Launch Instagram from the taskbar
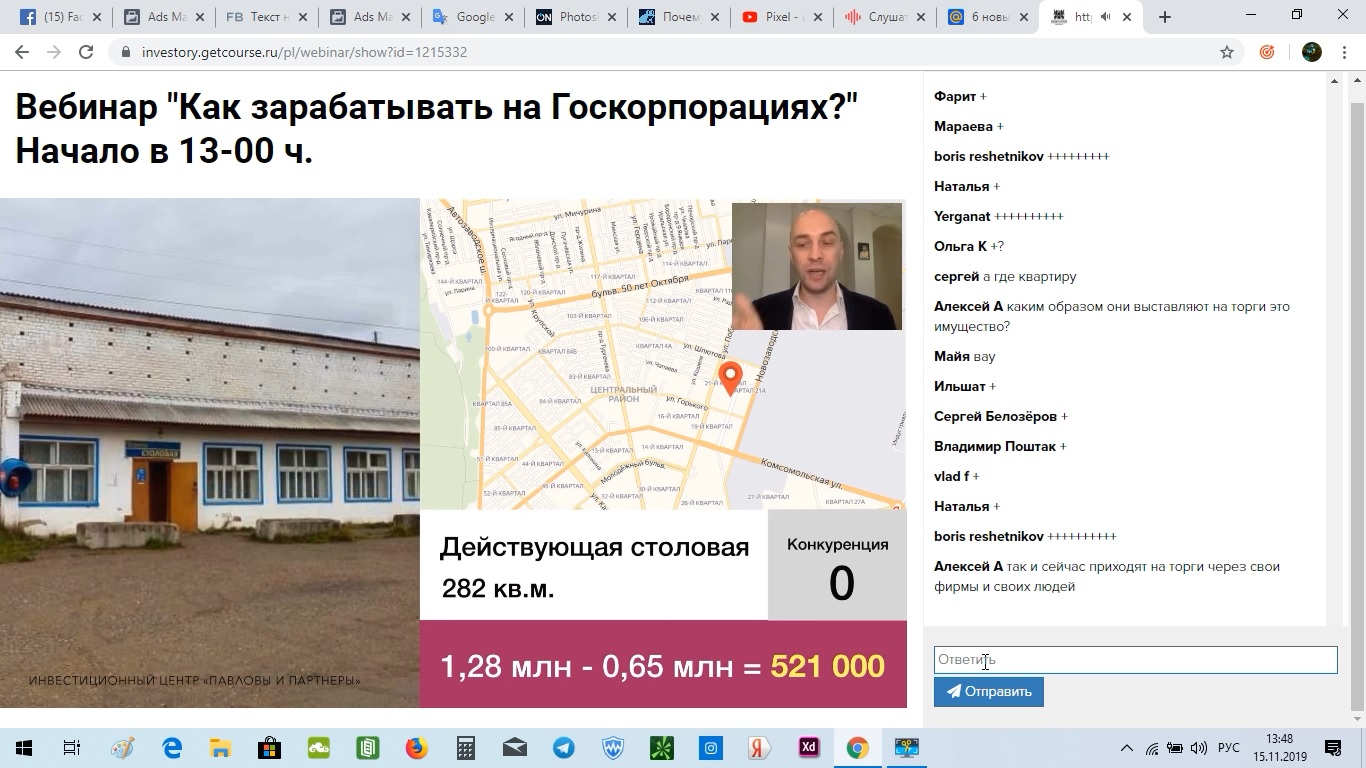 click(x=709, y=747)
